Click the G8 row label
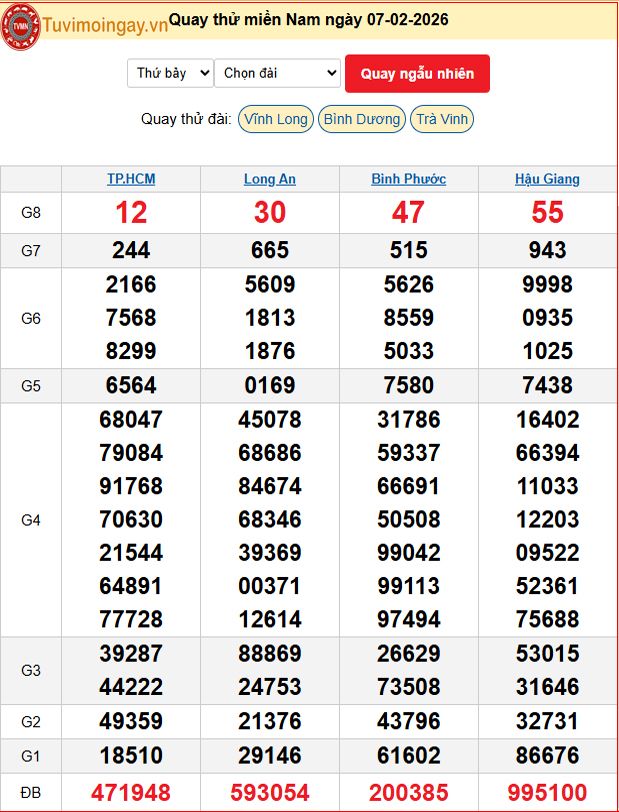 (31, 212)
